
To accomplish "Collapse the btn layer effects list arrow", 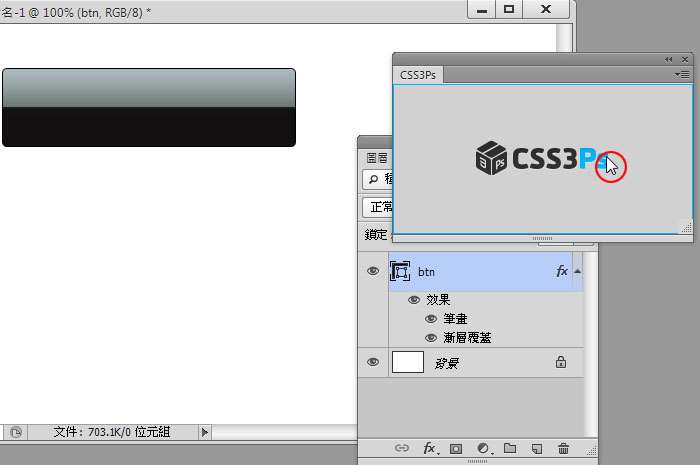I will (578, 271).
